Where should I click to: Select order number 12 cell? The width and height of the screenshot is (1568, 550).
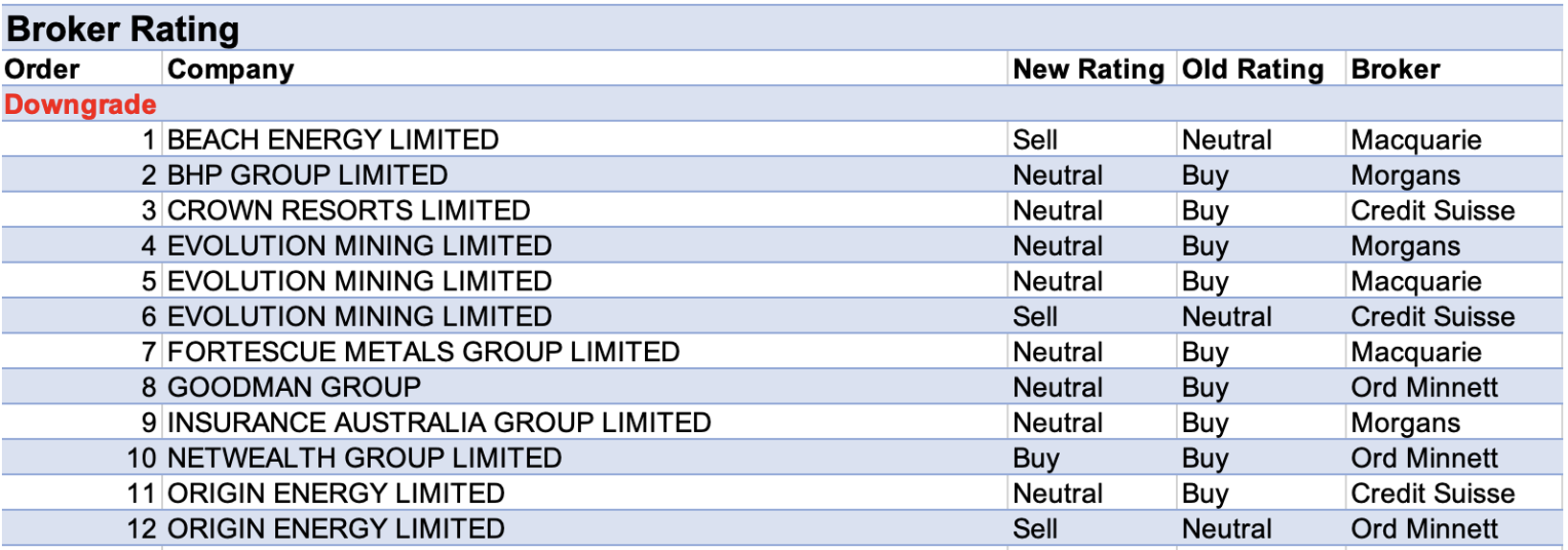click(x=141, y=529)
